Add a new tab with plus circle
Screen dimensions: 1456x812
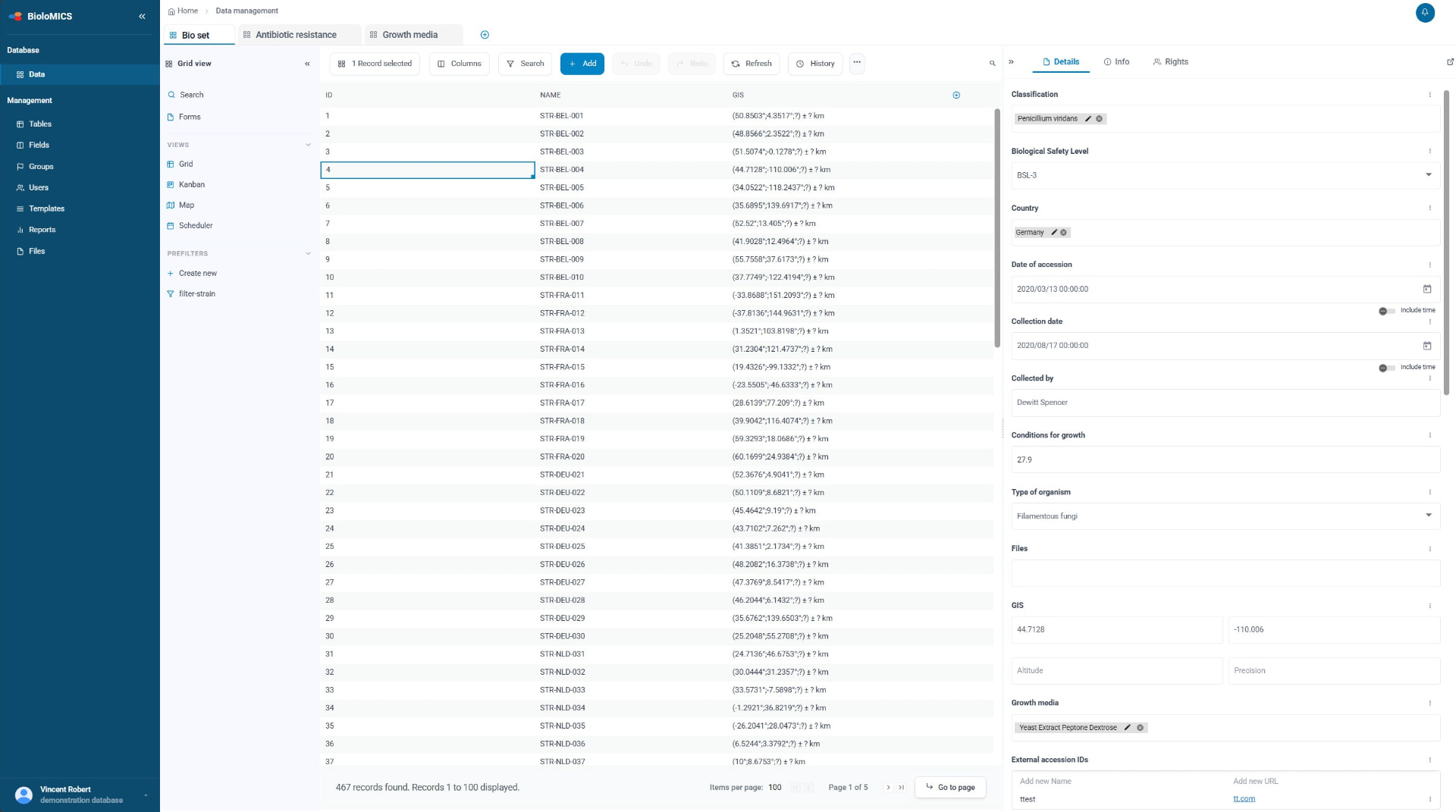[485, 35]
